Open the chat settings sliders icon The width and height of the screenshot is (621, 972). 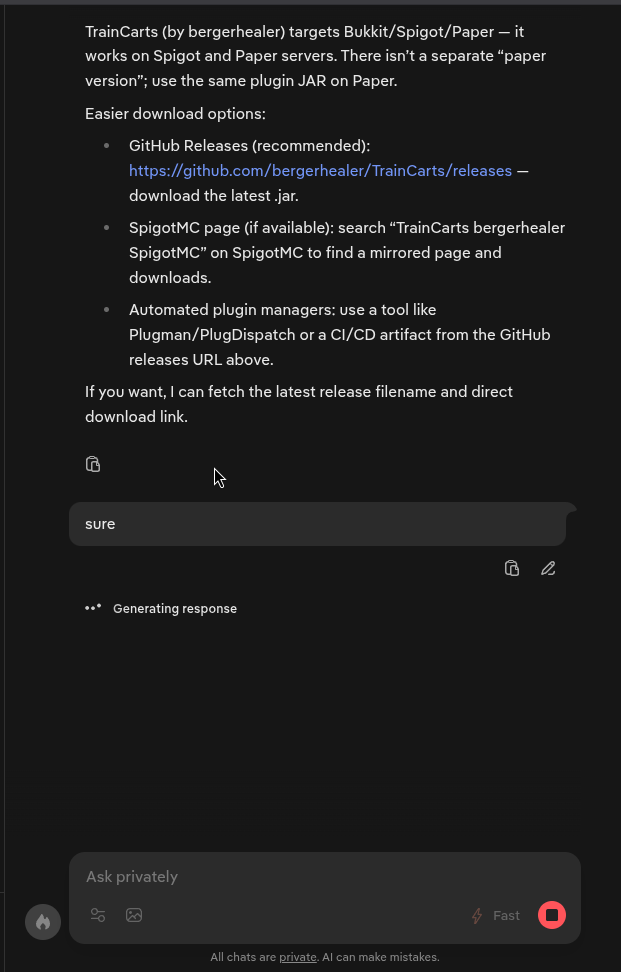pos(98,915)
